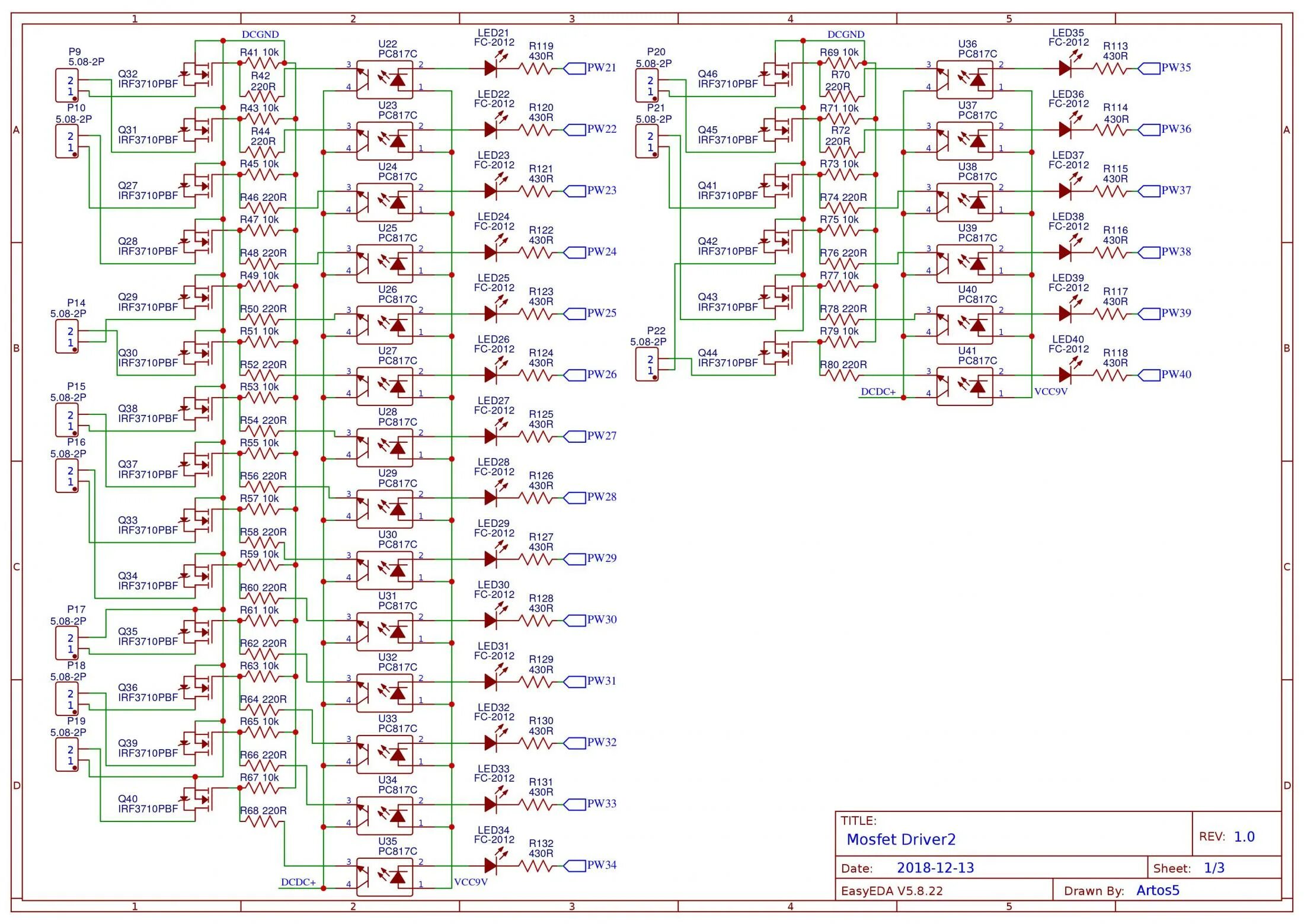Select the R119 430R resistor symbol
1304x924 pixels.
535,69
